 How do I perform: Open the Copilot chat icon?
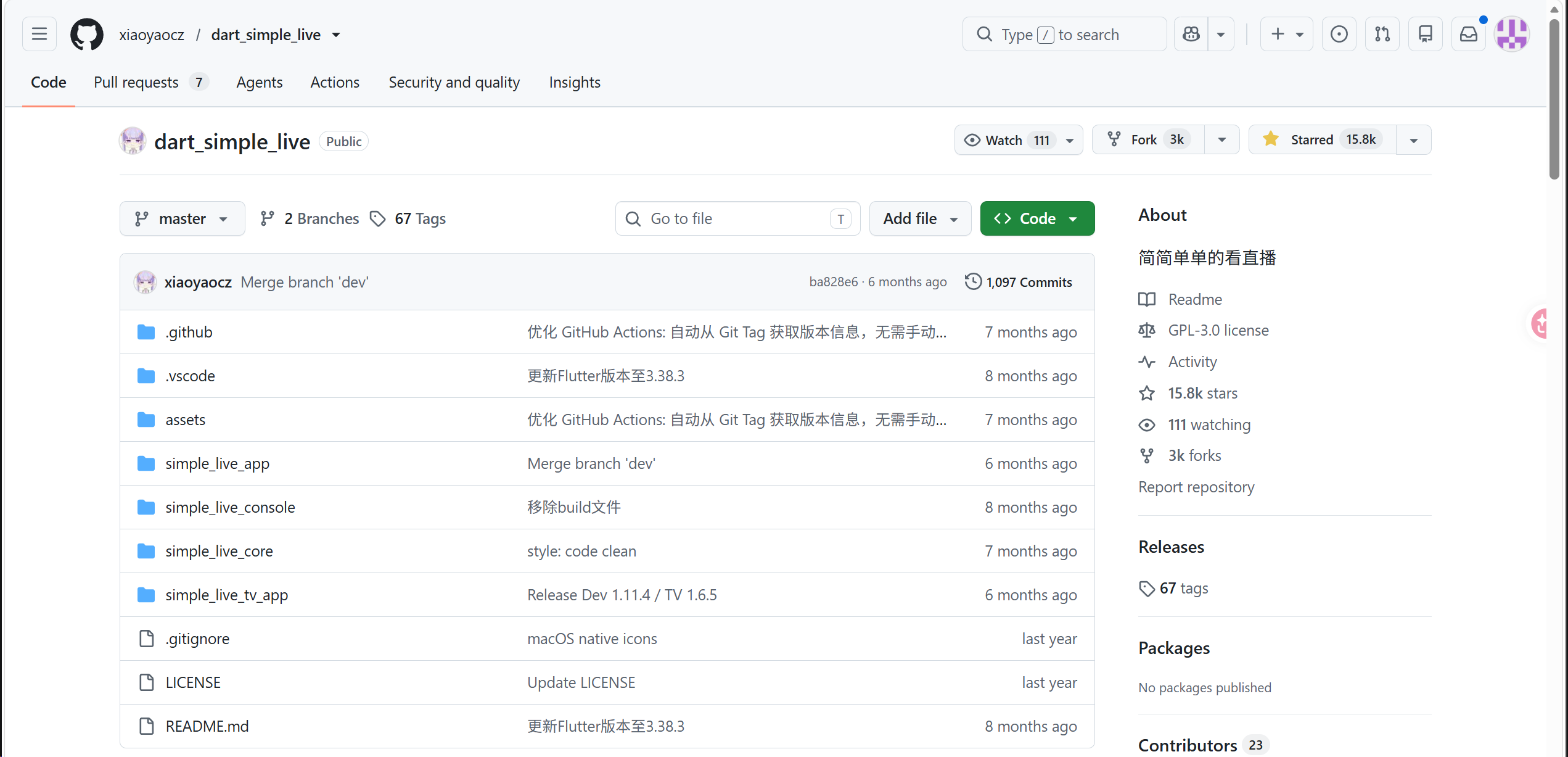tap(1191, 34)
